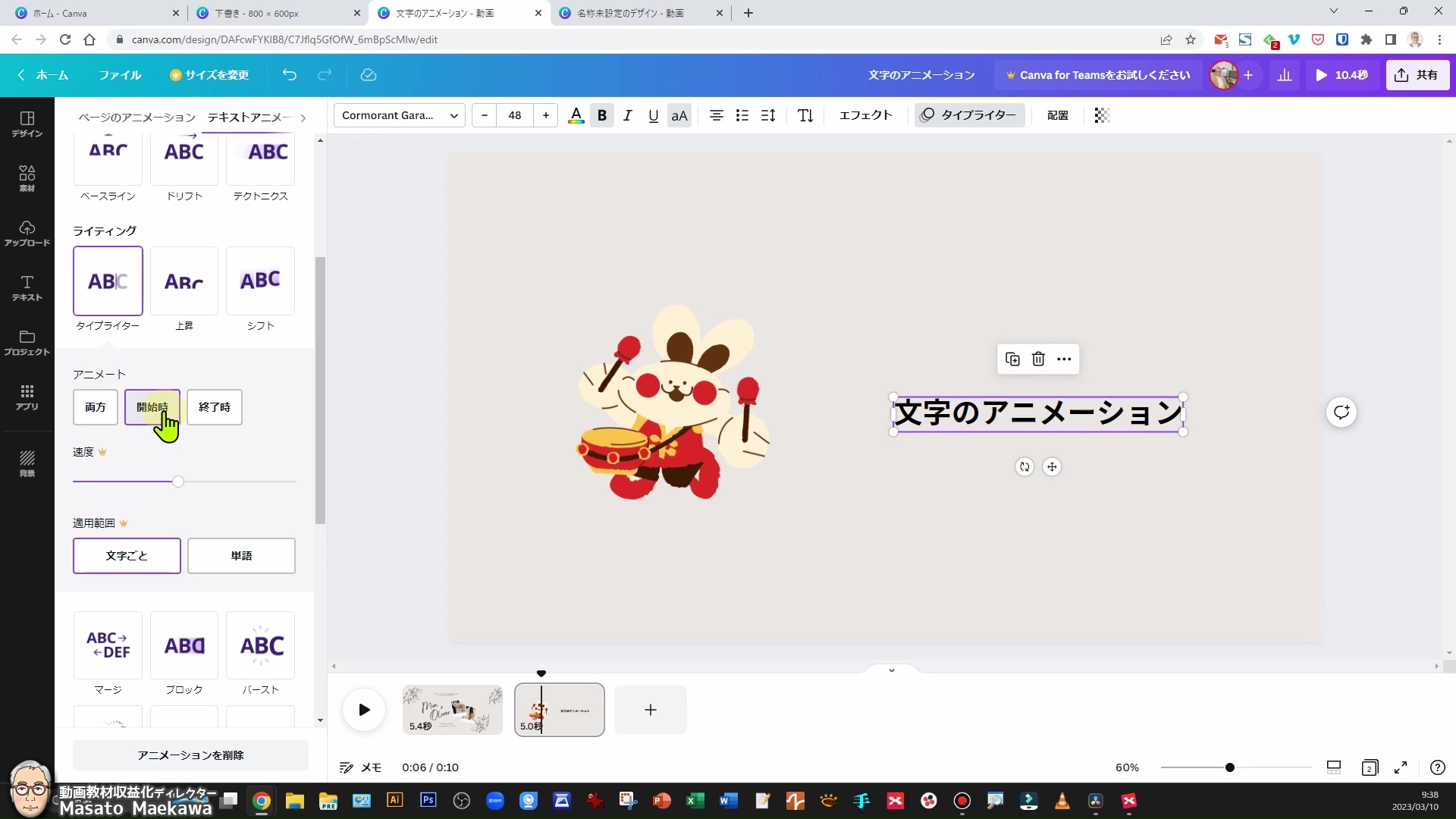Select the ブロック animation
This screenshot has width=1456, height=819.
pos(184,645)
